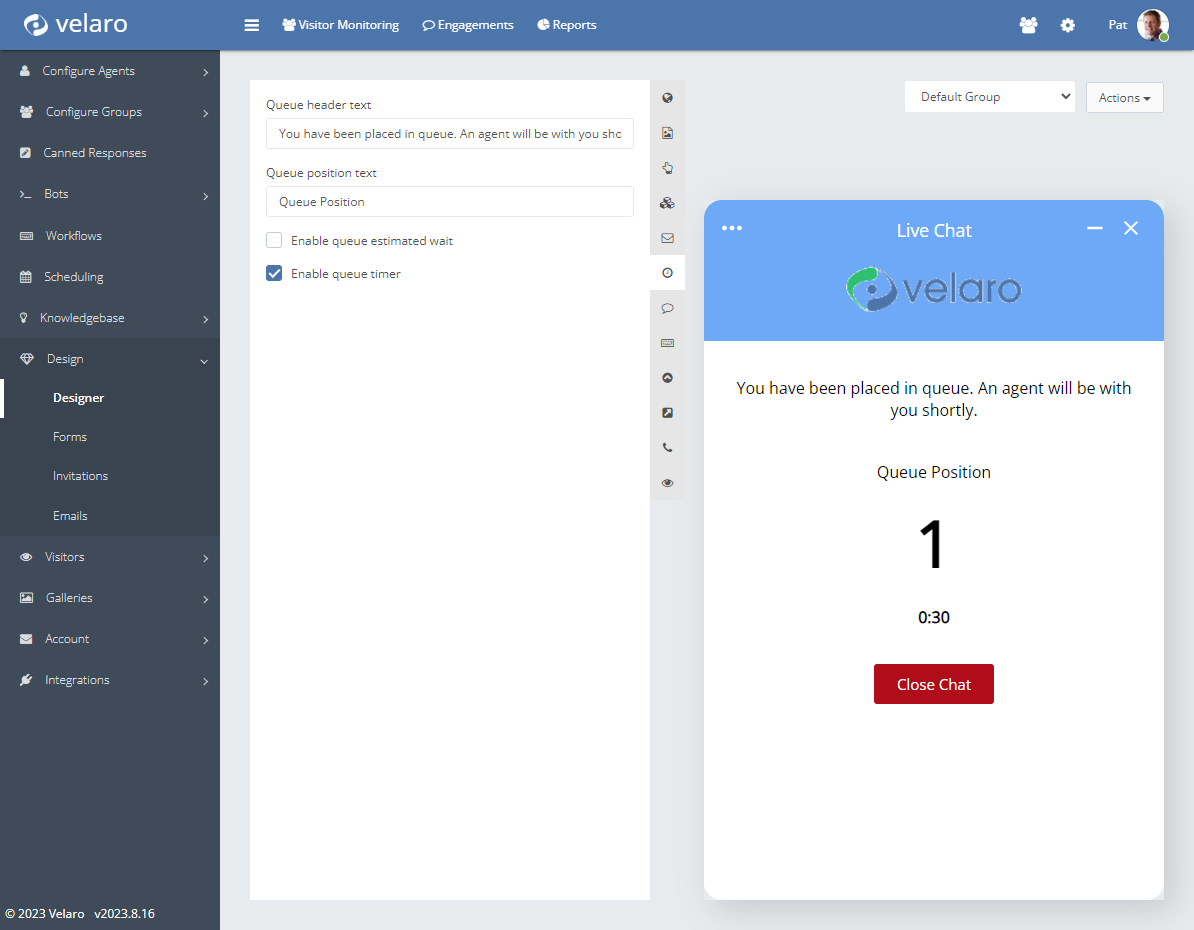Open the Engagements menu
Viewport: 1194px width, 930px height.
(468, 25)
